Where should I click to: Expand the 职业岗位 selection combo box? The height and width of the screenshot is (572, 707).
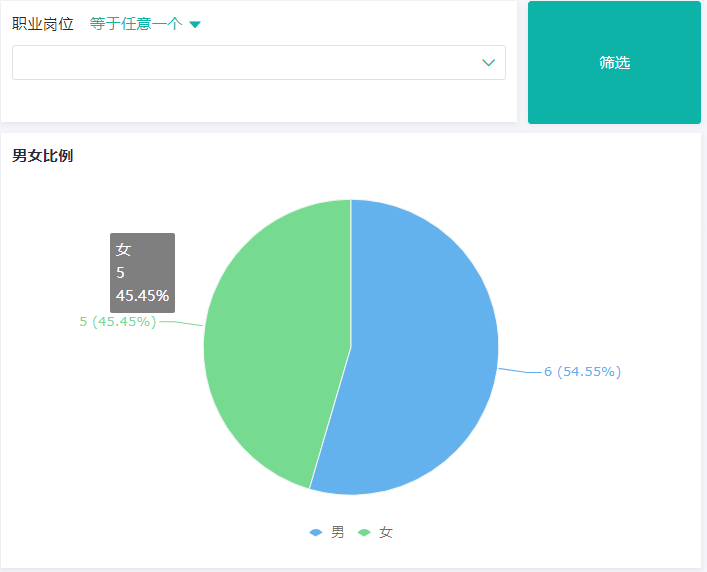coord(258,62)
